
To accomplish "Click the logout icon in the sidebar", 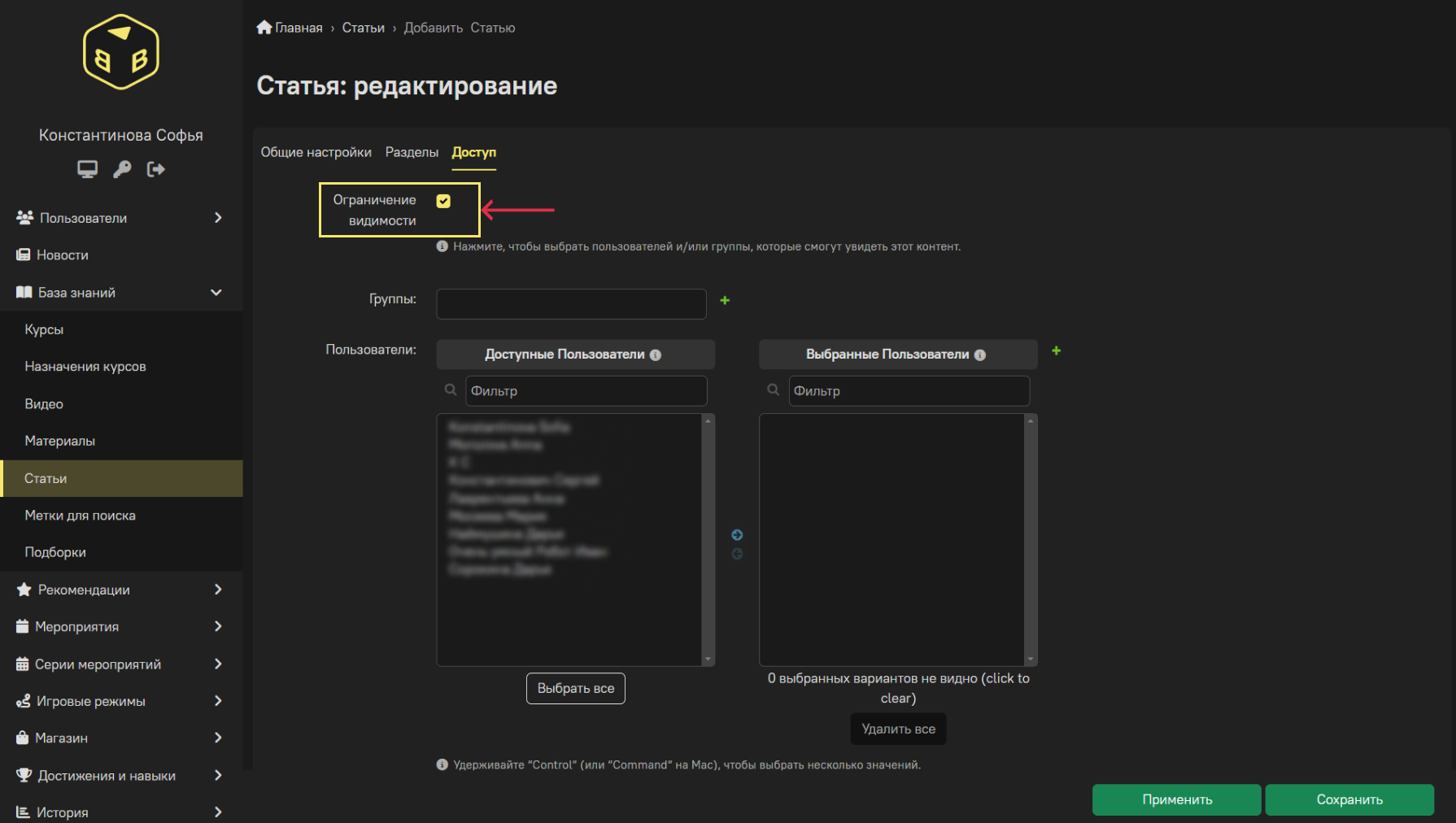I will [155, 169].
